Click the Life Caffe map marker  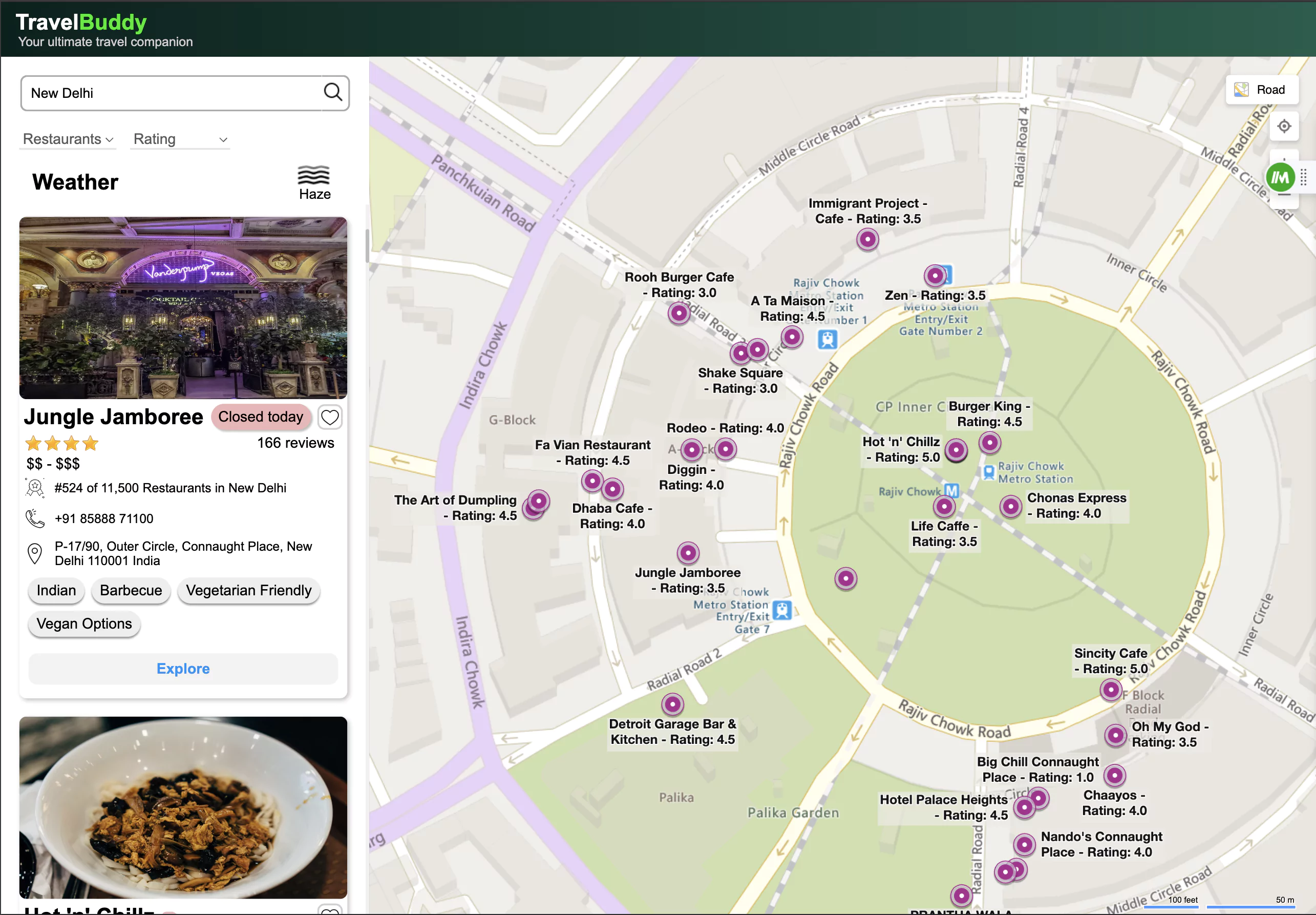pos(944,507)
